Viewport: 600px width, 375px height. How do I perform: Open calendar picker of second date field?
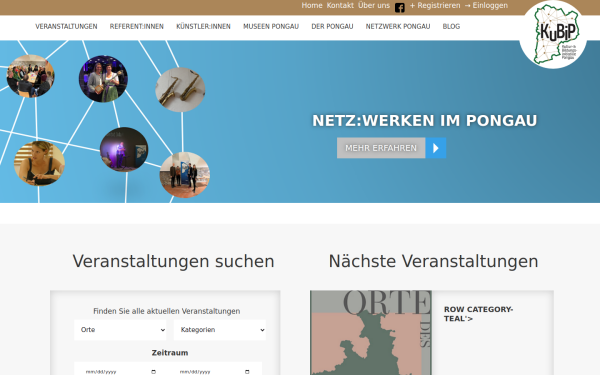tap(247, 372)
